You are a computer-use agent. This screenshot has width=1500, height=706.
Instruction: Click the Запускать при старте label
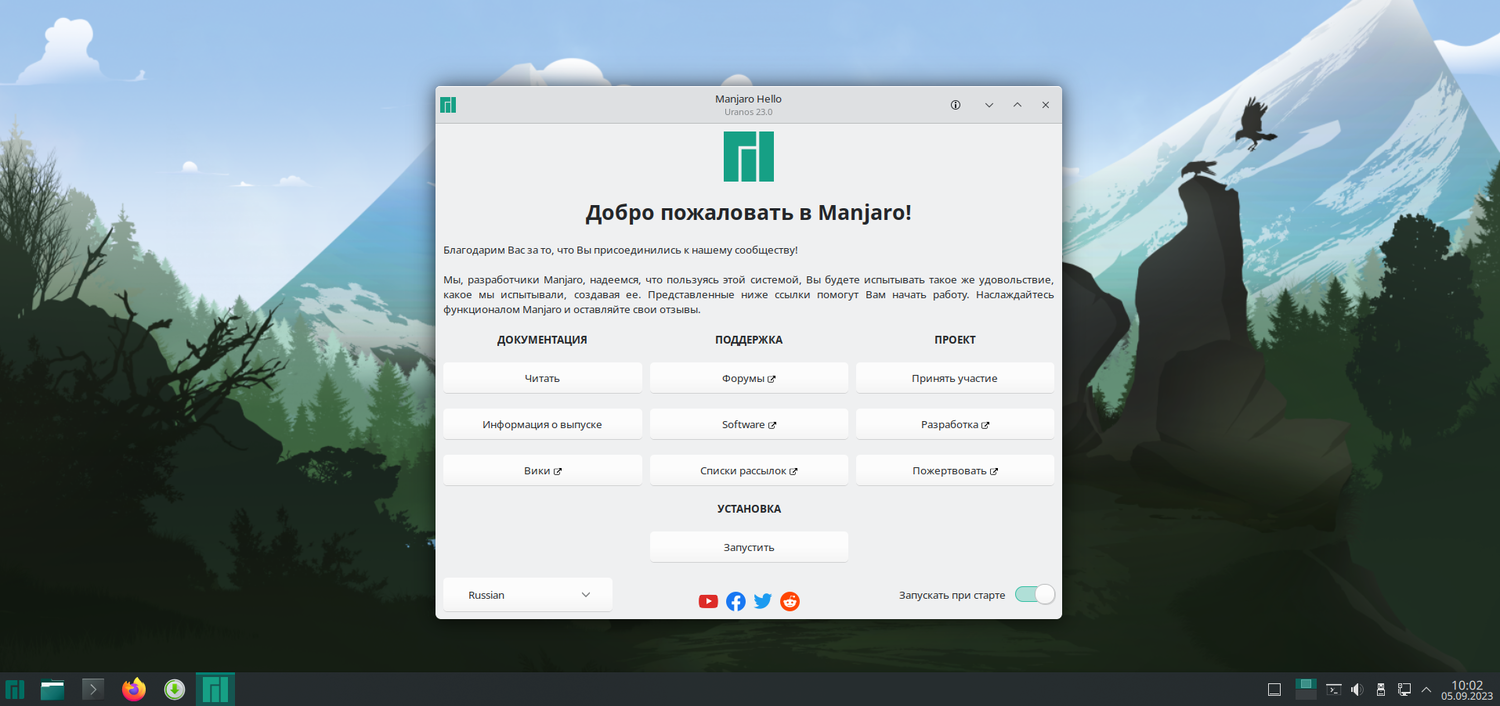coord(952,595)
